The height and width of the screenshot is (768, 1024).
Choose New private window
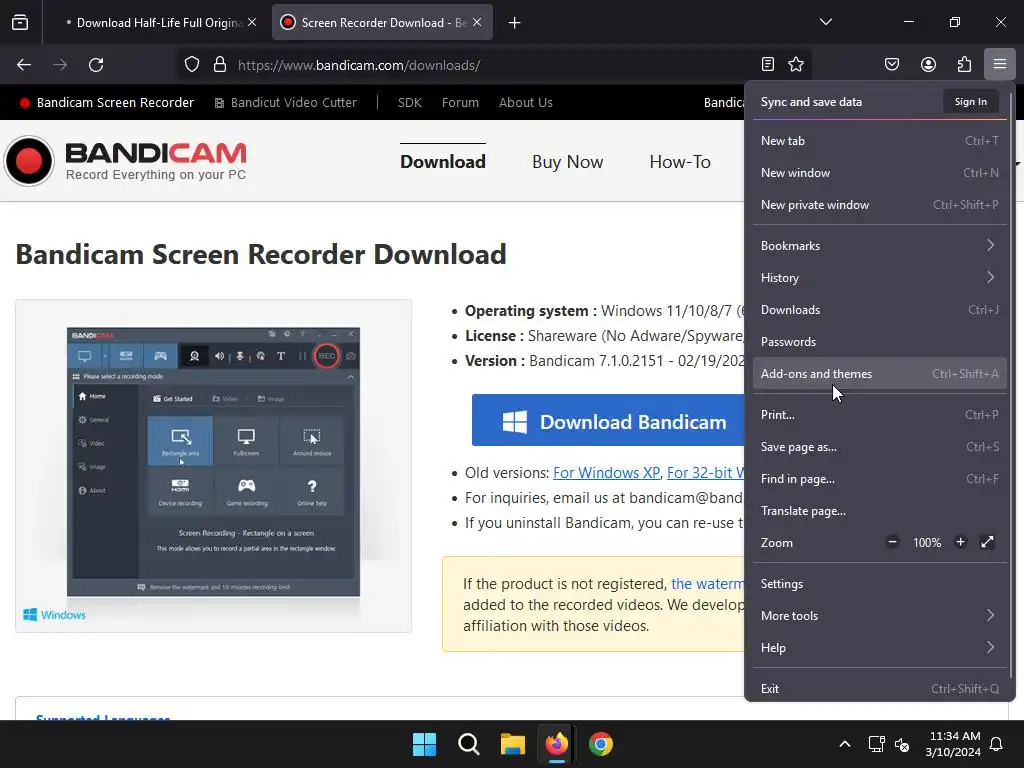(x=880, y=204)
